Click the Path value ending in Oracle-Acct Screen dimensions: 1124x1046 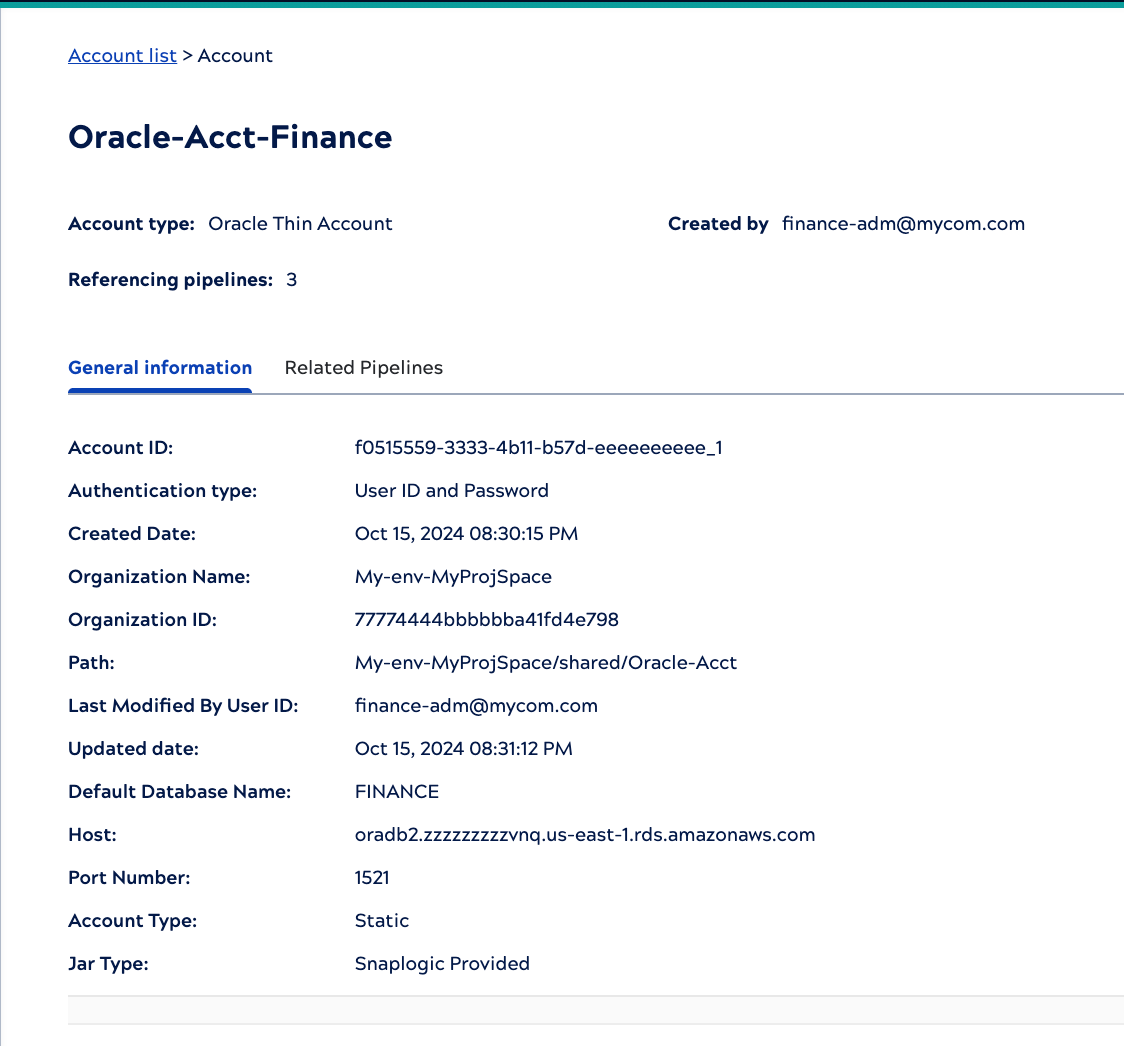tap(546, 662)
